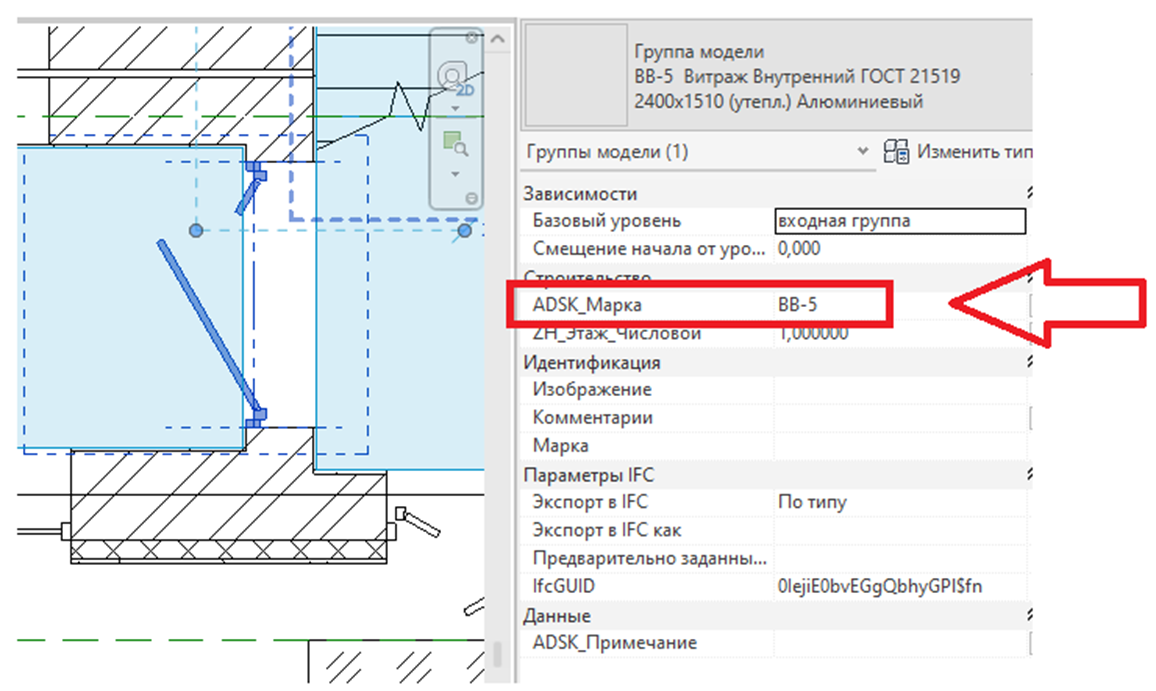The image size is (1156, 691).
Task: Select the Изображение parameter label
Action: tap(592, 389)
